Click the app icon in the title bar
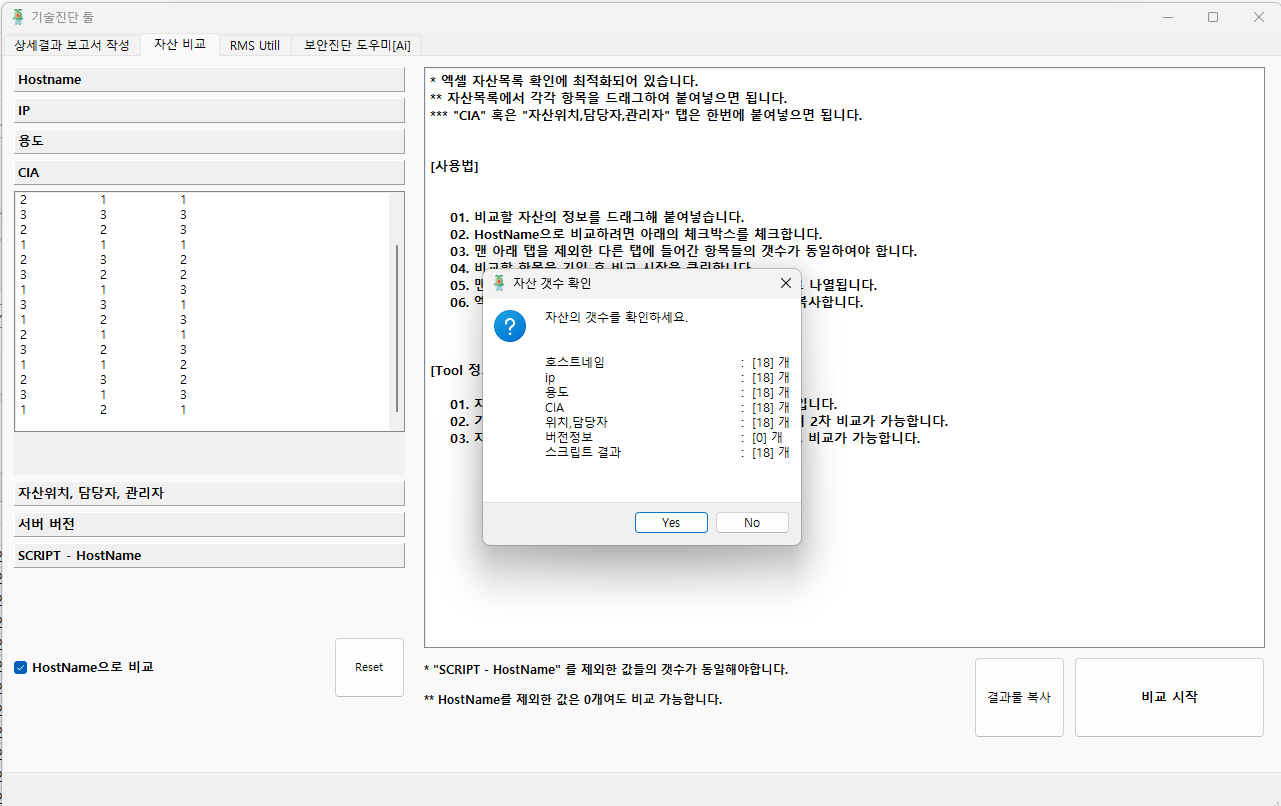Viewport: 1281px width, 806px height. click(x=18, y=17)
